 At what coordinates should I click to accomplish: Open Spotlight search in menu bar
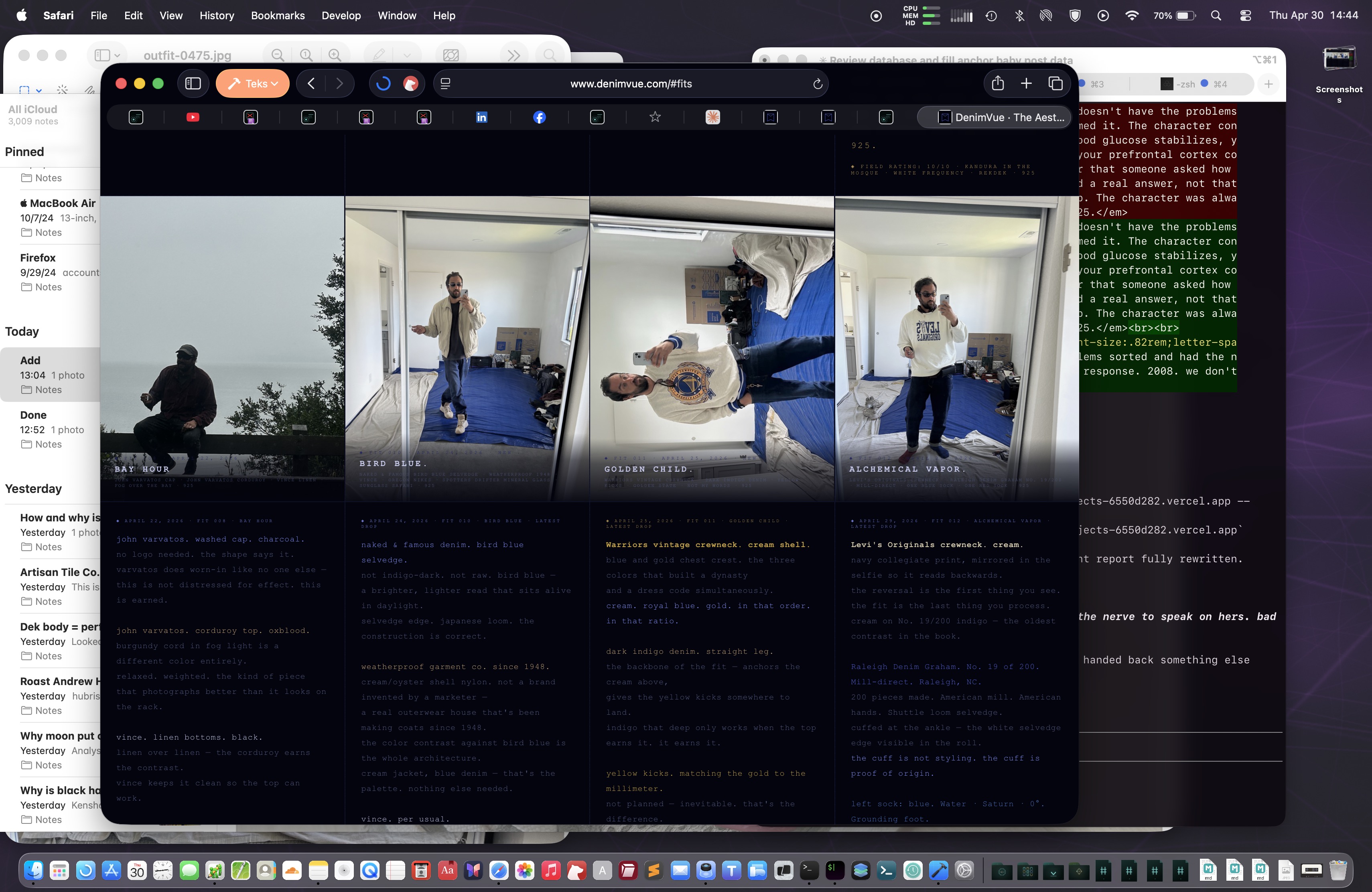click(x=1216, y=16)
